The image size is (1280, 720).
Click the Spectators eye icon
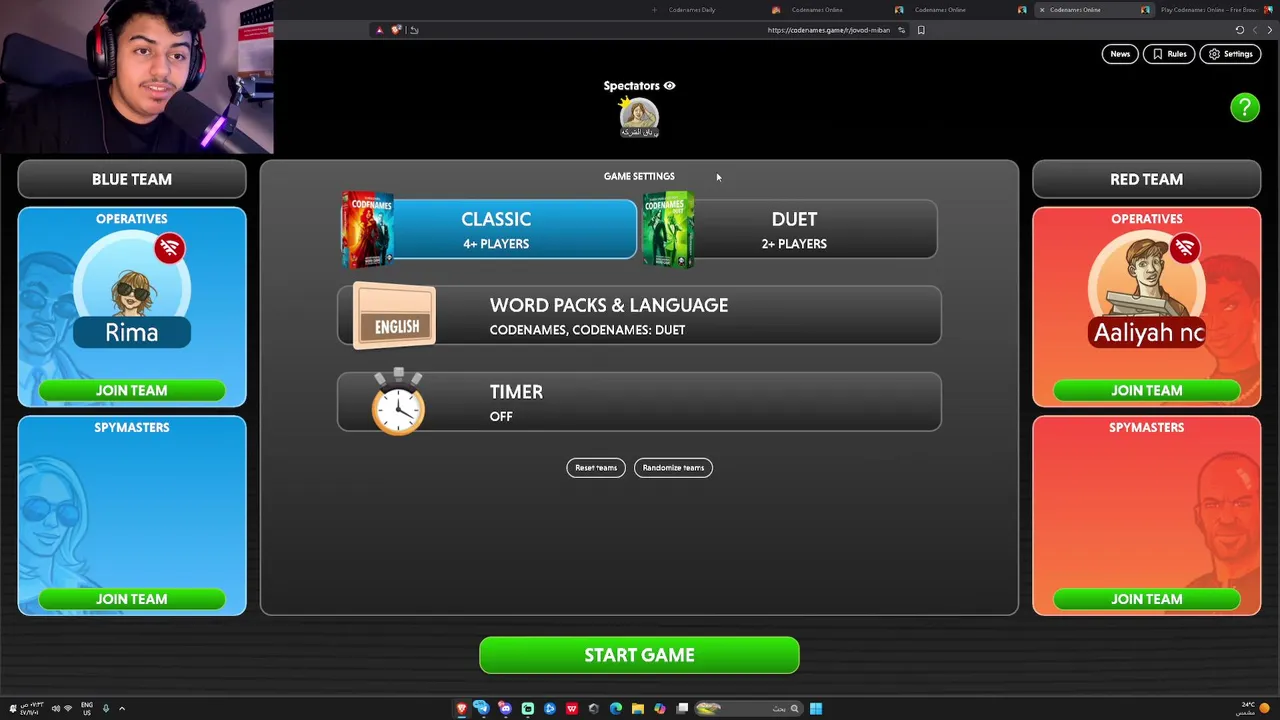(670, 86)
